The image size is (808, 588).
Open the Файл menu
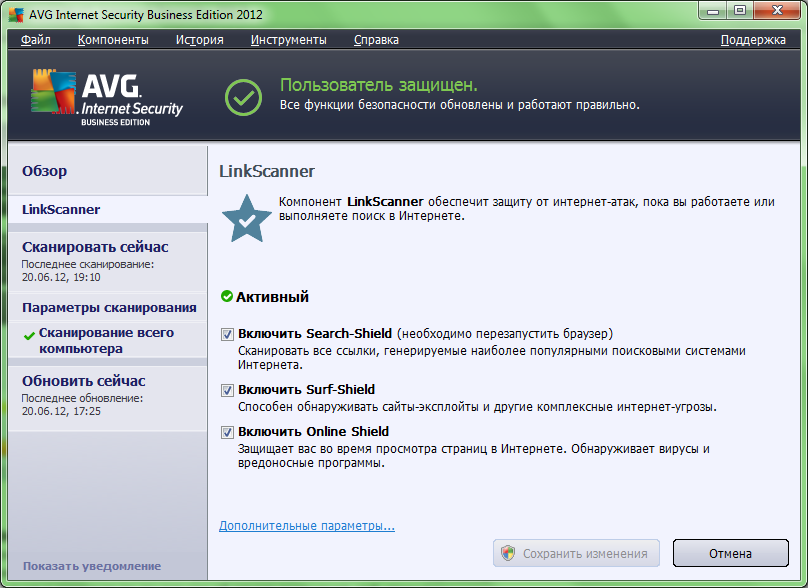(36, 40)
